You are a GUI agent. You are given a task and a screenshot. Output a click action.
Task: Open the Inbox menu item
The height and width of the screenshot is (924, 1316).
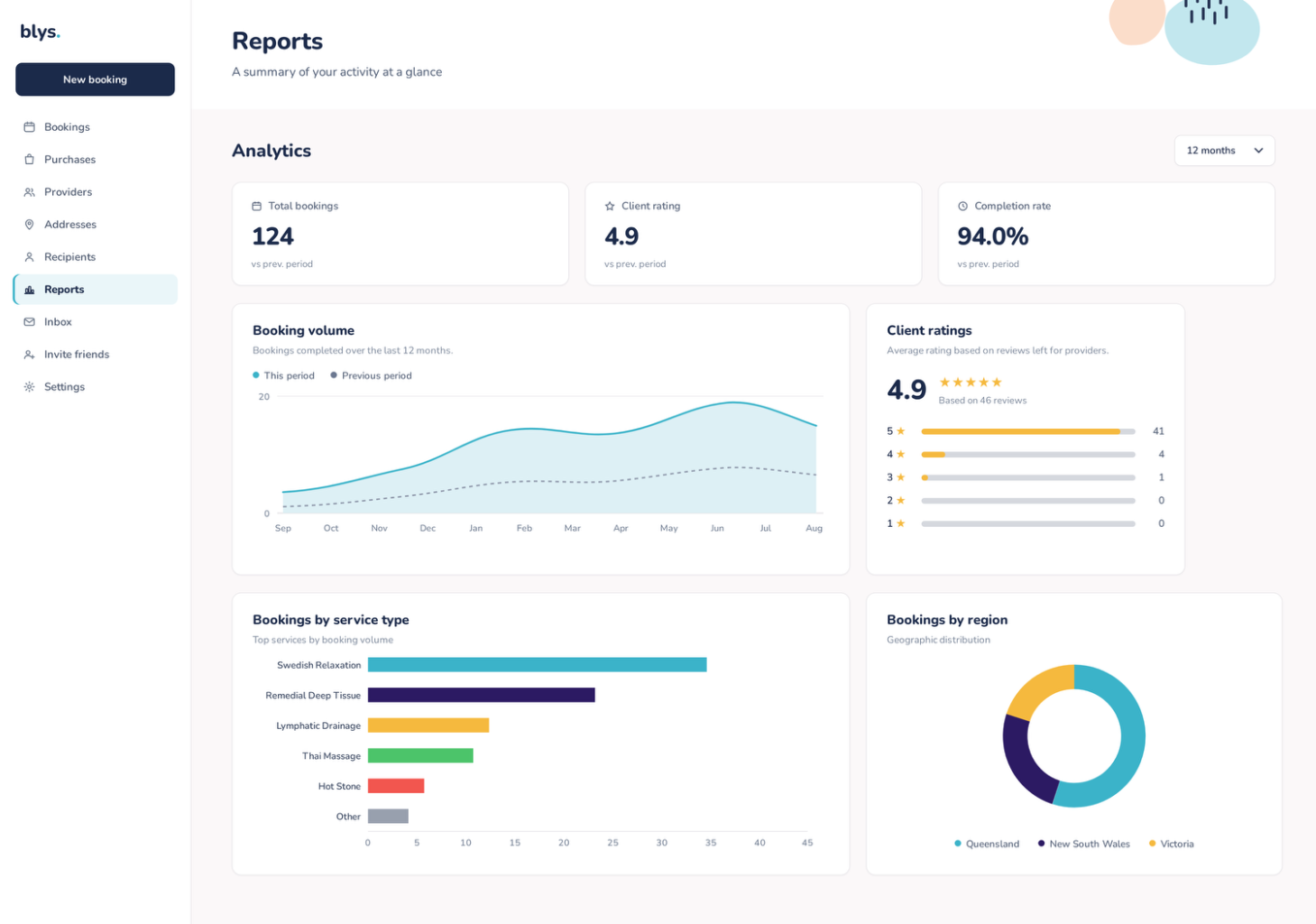coord(95,322)
